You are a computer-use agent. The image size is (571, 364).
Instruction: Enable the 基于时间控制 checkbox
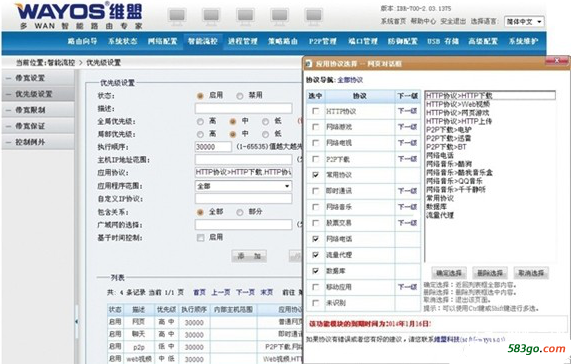[200, 238]
